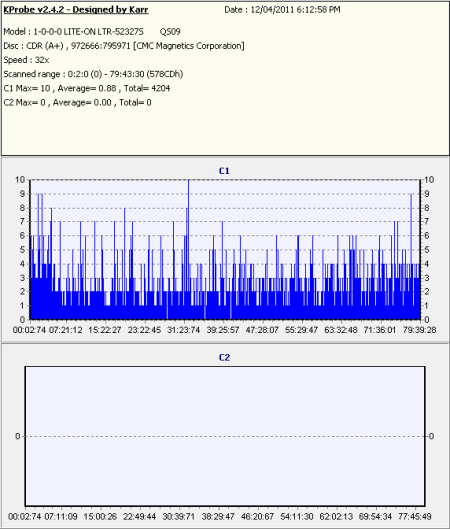Click the C2 chart title
Screen dimensions: 450x529
(224, 358)
